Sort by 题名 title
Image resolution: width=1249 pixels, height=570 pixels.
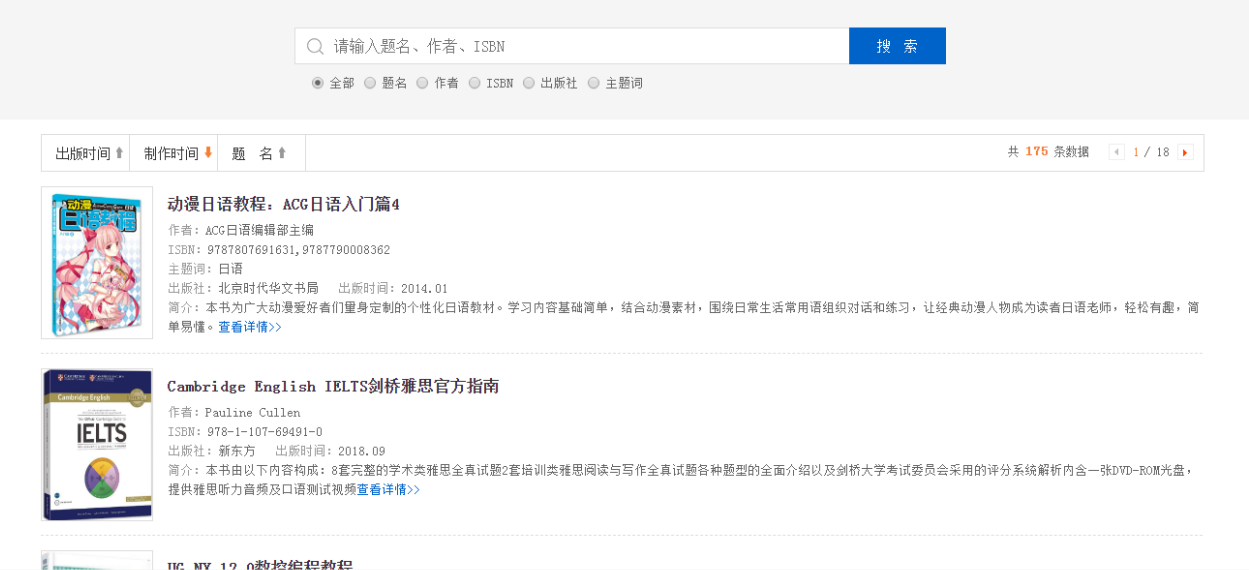pyautogui.click(x=262, y=153)
